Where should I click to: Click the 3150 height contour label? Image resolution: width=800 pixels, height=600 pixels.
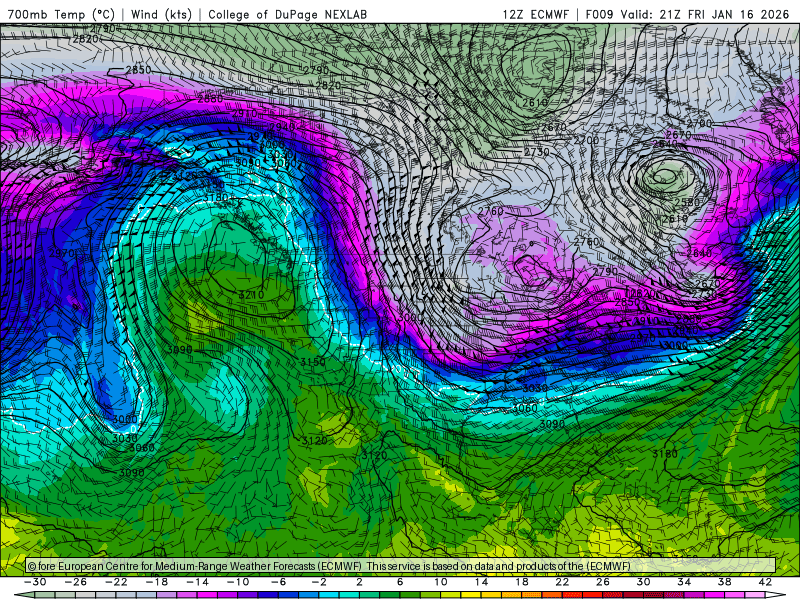pos(313,361)
